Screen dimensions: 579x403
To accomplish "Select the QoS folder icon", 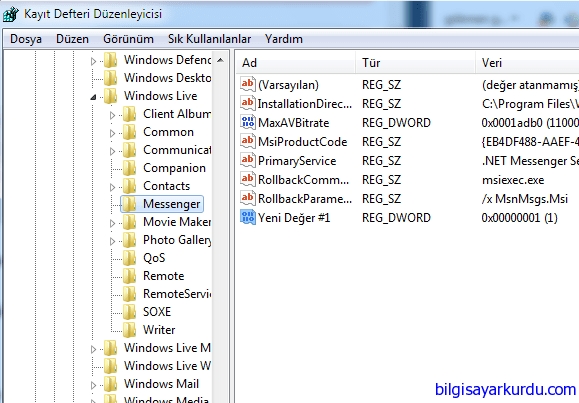I will 130,258.
